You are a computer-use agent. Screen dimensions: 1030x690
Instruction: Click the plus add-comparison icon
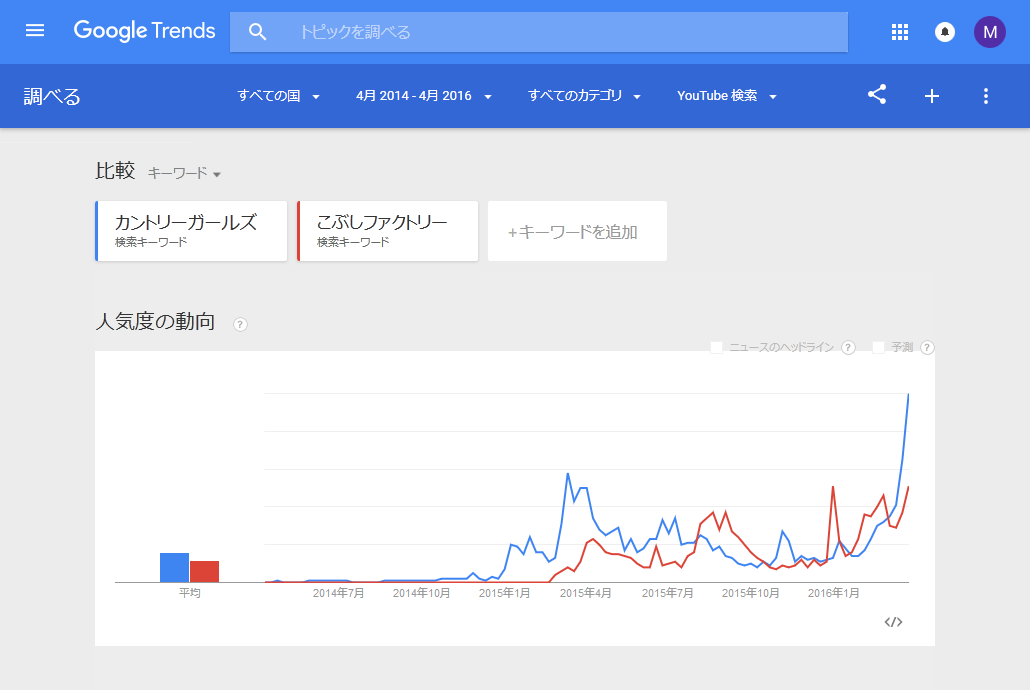click(x=931, y=96)
